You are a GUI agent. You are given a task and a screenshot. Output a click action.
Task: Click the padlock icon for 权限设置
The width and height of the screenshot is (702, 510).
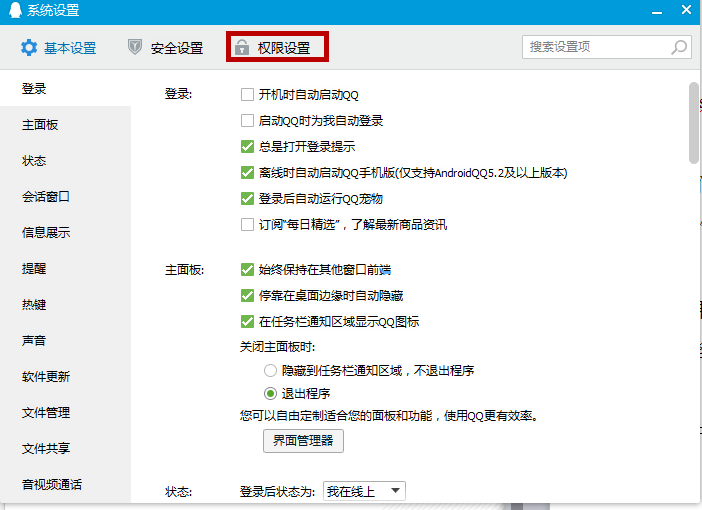tap(242, 47)
